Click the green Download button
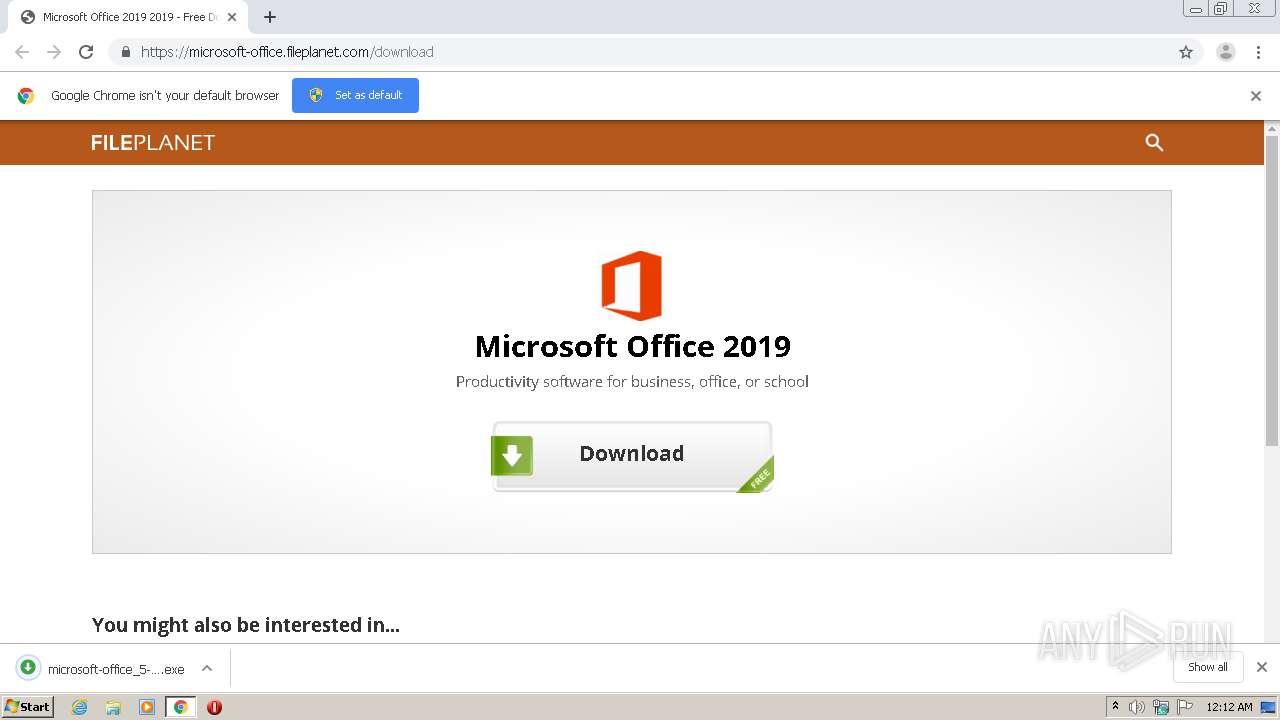 coord(632,456)
